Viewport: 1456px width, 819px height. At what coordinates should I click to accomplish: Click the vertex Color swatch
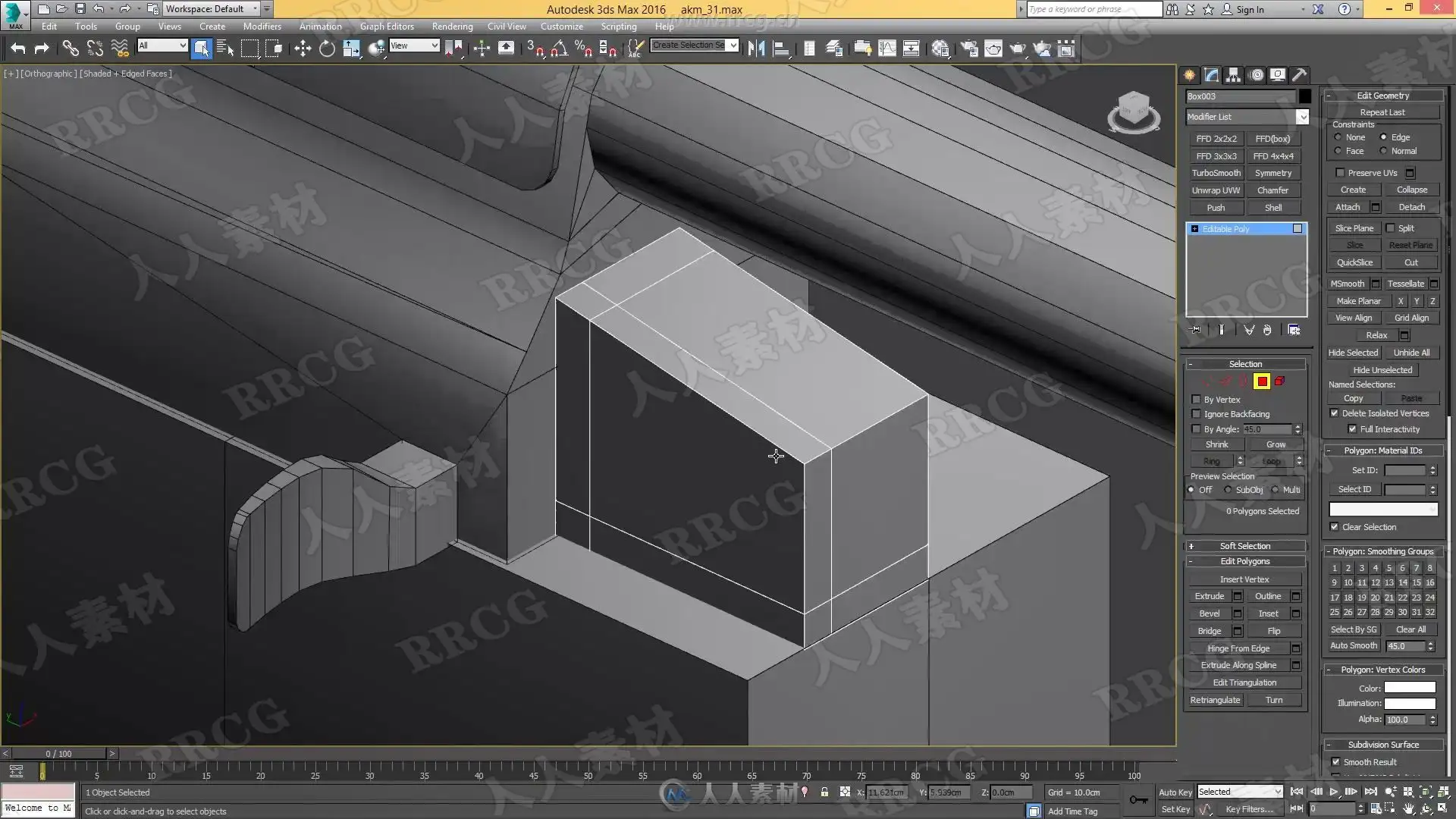pos(1409,688)
